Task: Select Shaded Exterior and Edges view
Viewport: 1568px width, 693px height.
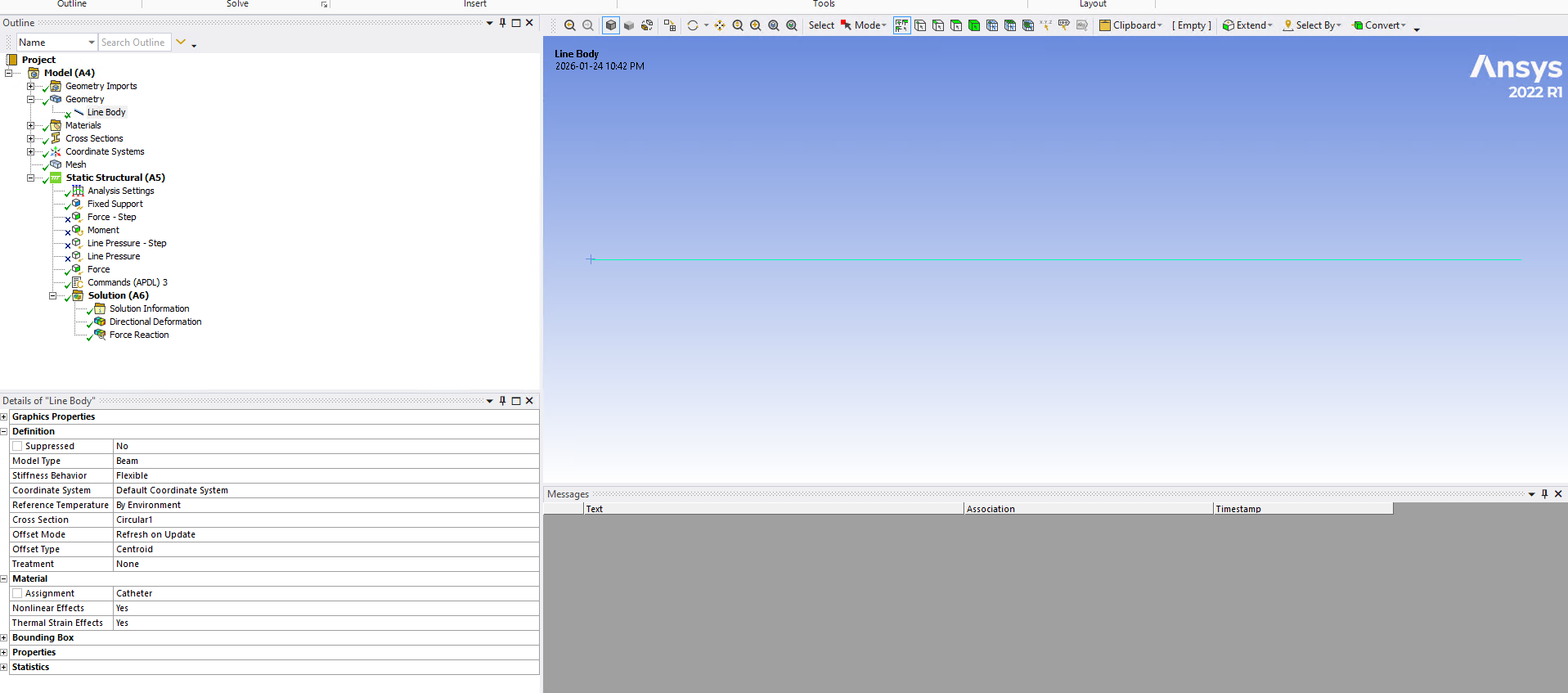Action: click(611, 25)
